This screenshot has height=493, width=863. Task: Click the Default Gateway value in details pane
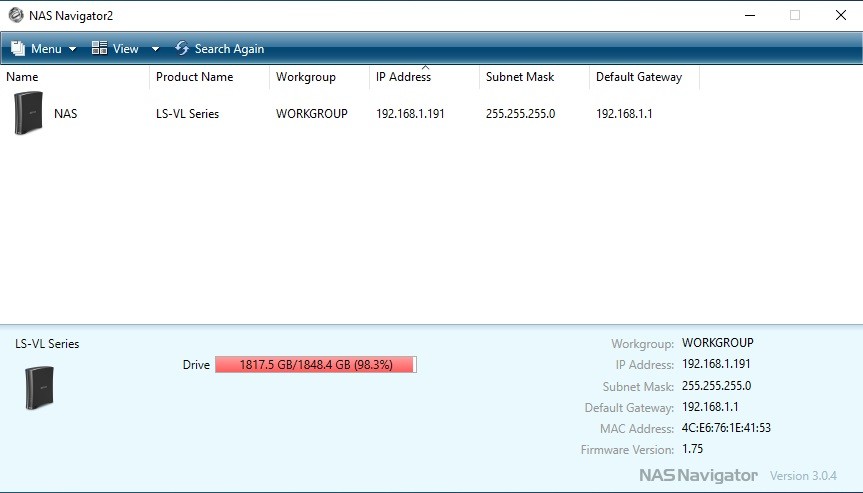710,407
